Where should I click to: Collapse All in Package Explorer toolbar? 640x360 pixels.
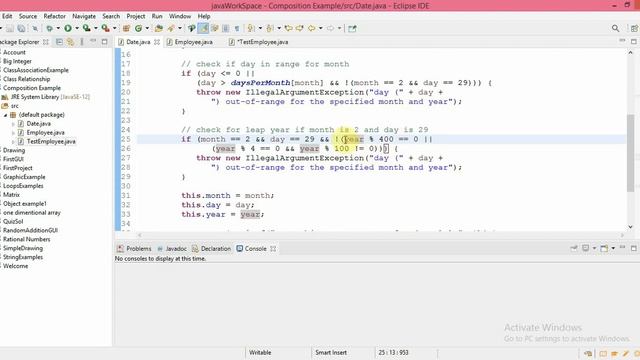(x=59, y=42)
